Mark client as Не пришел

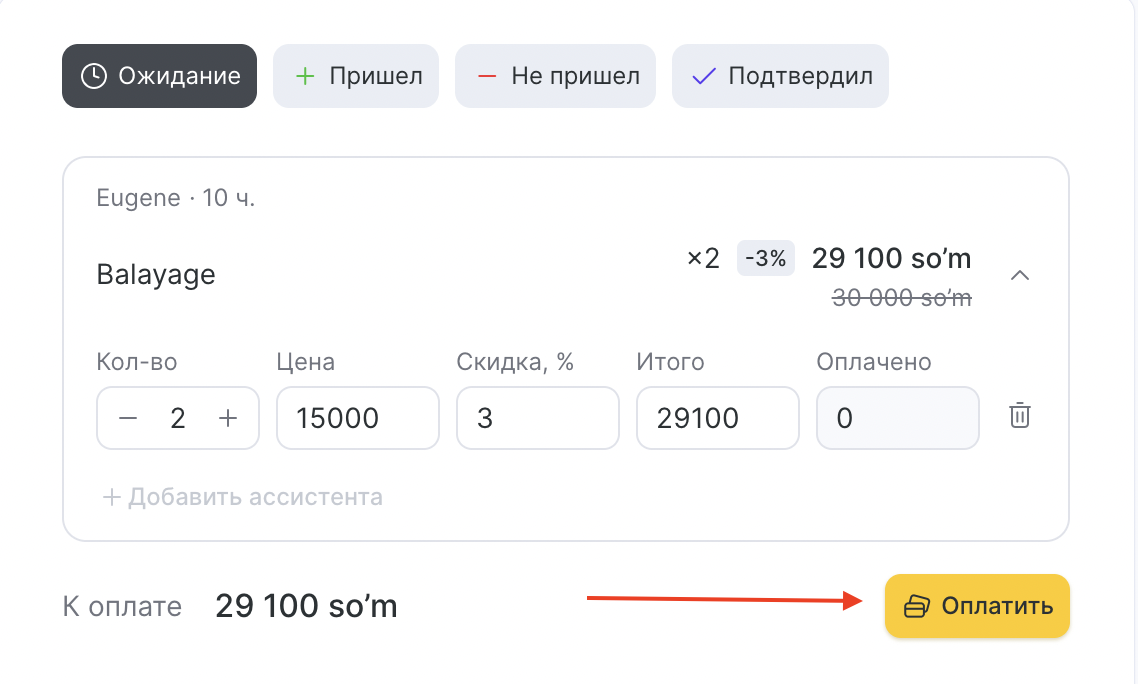pyautogui.click(x=556, y=76)
